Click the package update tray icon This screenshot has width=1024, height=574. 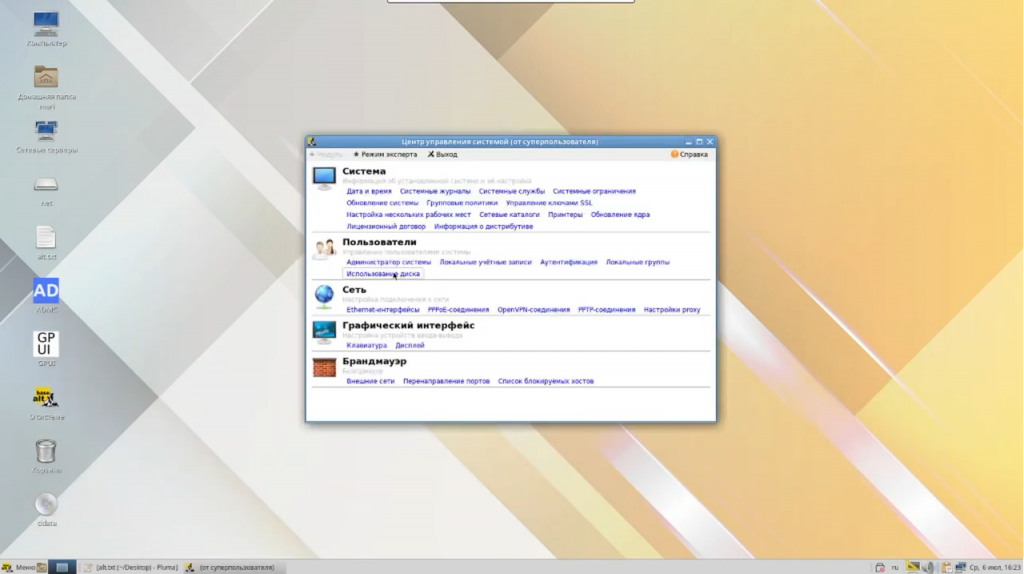point(880,567)
